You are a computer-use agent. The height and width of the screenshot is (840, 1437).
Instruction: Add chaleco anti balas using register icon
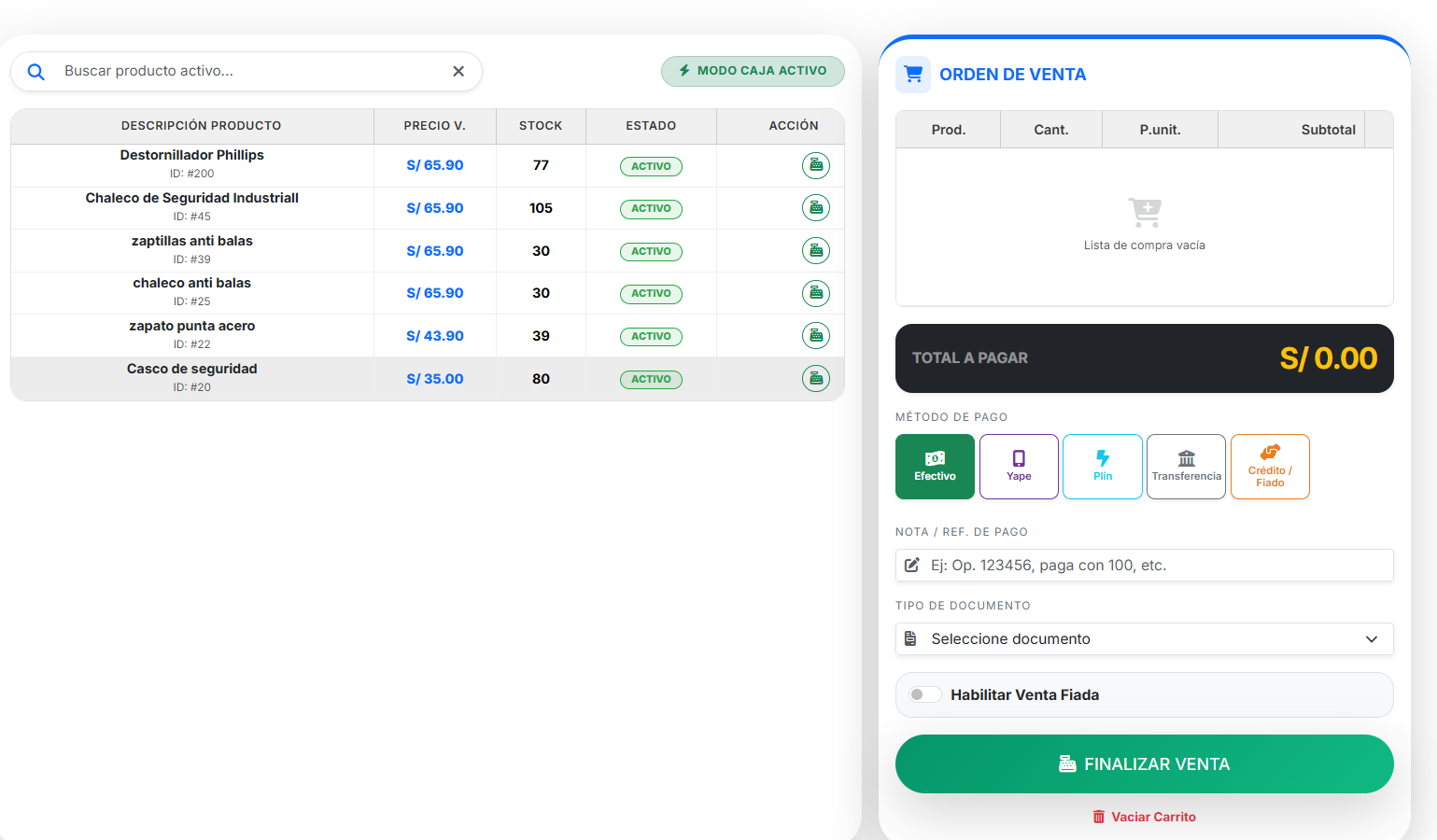[x=816, y=293]
